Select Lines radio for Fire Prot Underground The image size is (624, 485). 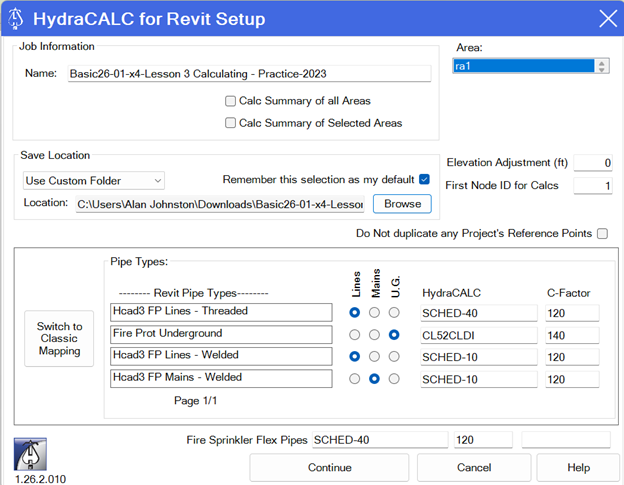coord(355,335)
